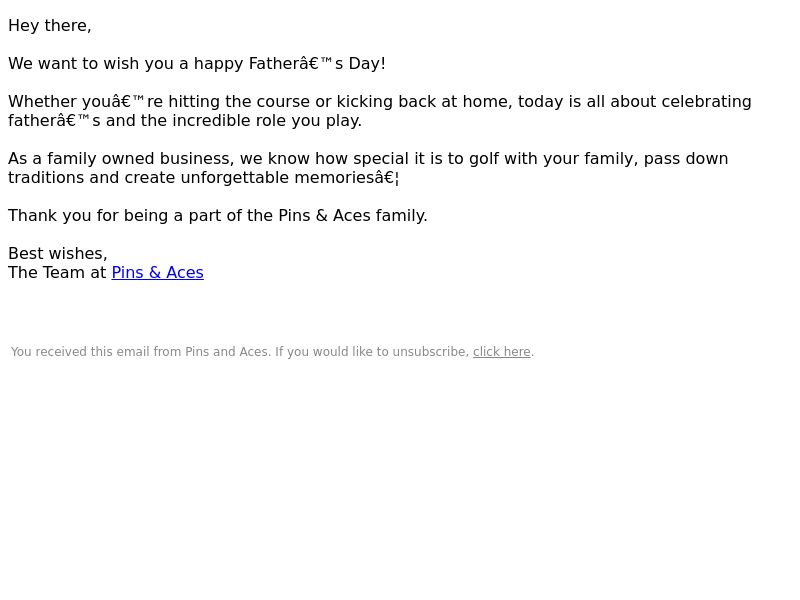This screenshot has width=800, height=600.
Task: Click the "Best wishes," closing text
Action: pyautogui.click(x=58, y=254)
